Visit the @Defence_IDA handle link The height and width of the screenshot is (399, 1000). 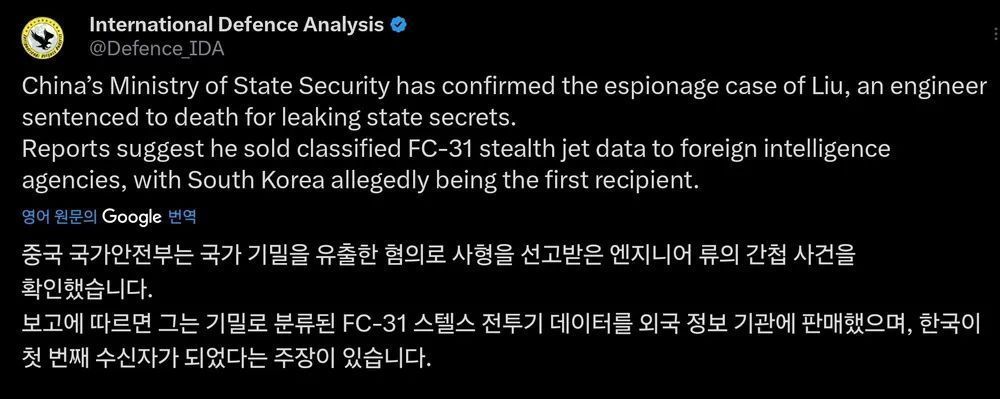(x=157, y=49)
